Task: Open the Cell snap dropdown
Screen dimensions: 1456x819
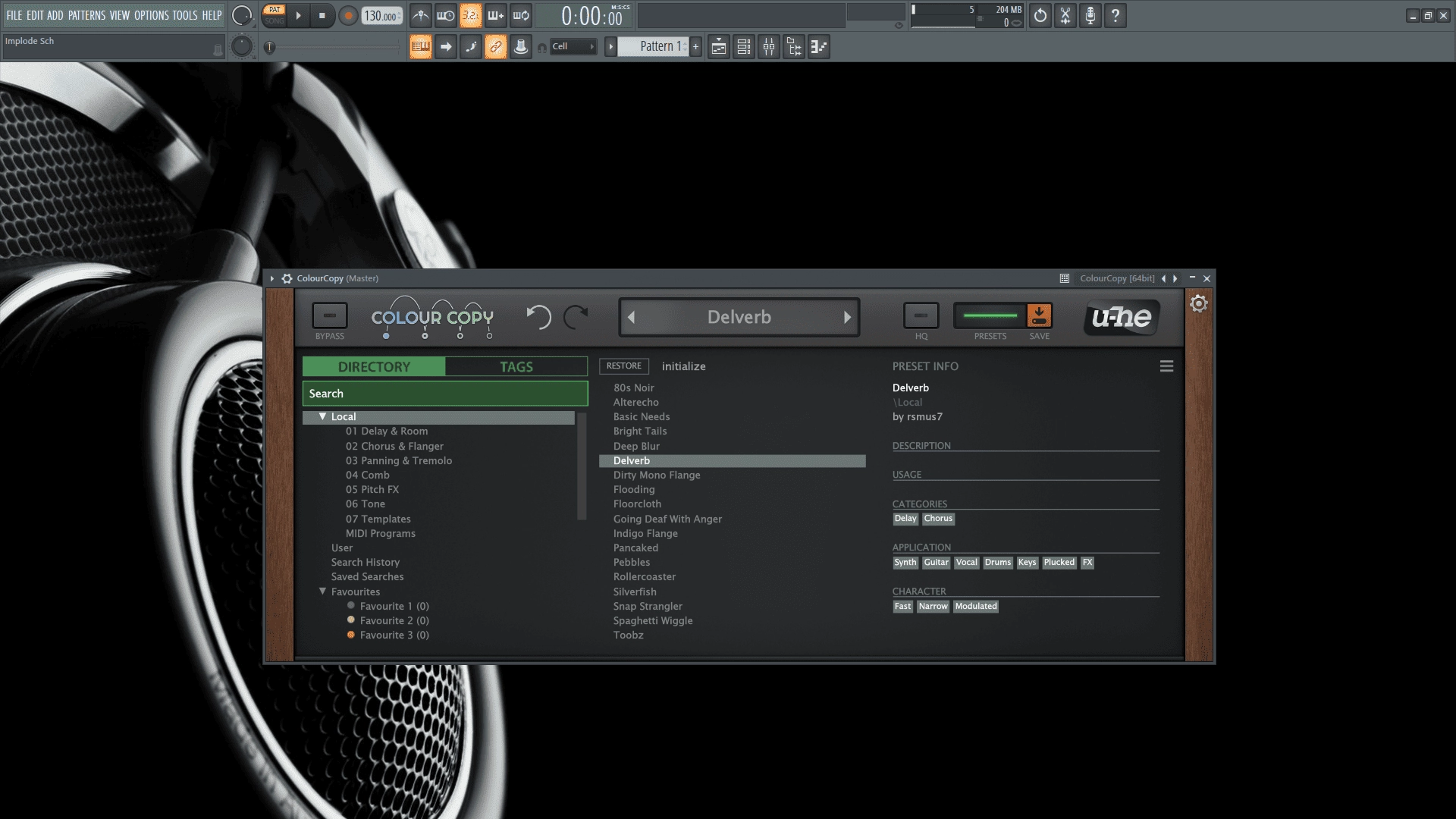Action: click(573, 47)
